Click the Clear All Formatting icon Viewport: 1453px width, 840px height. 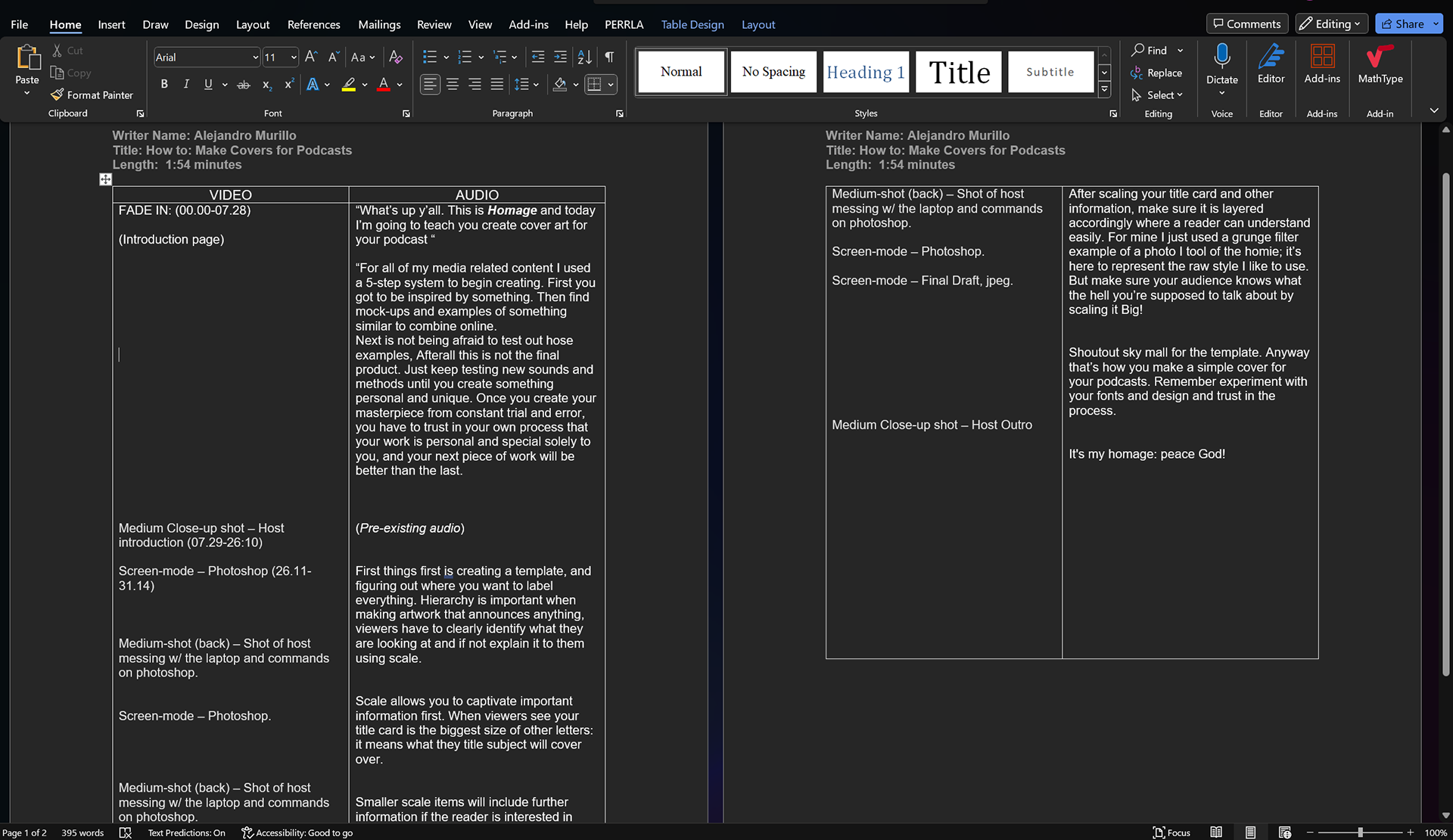point(395,57)
